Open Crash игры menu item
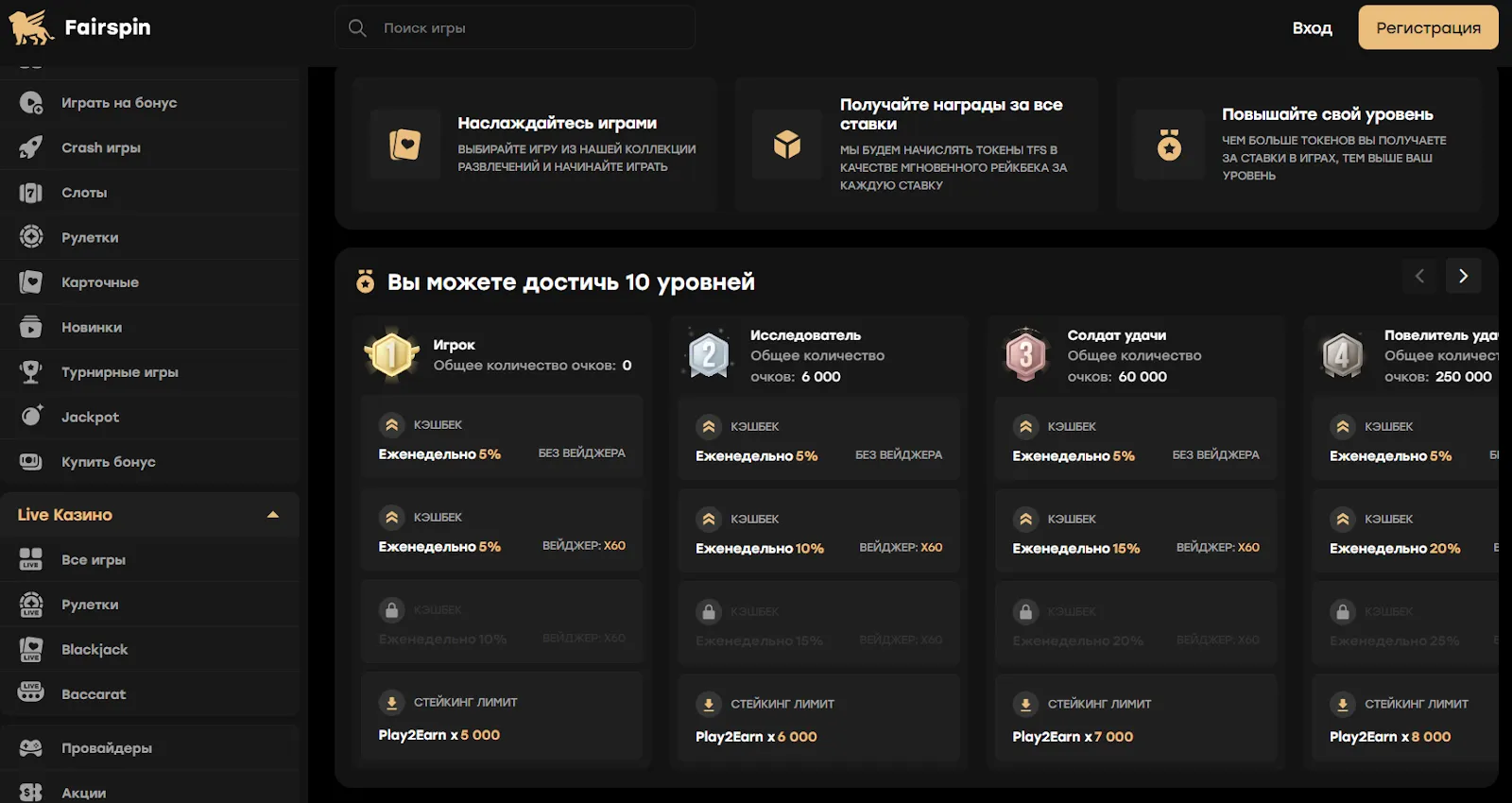The height and width of the screenshot is (803, 1512). click(x=150, y=147)
